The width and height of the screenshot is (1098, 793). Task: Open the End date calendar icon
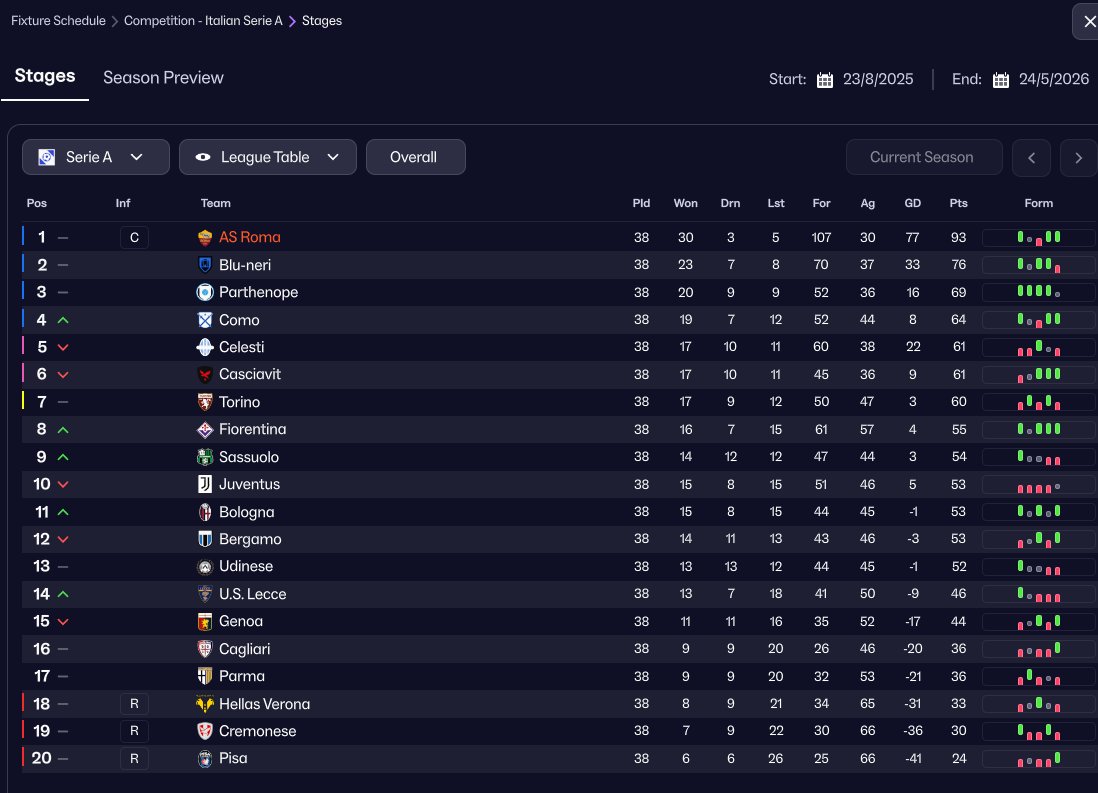point(1001,80)
